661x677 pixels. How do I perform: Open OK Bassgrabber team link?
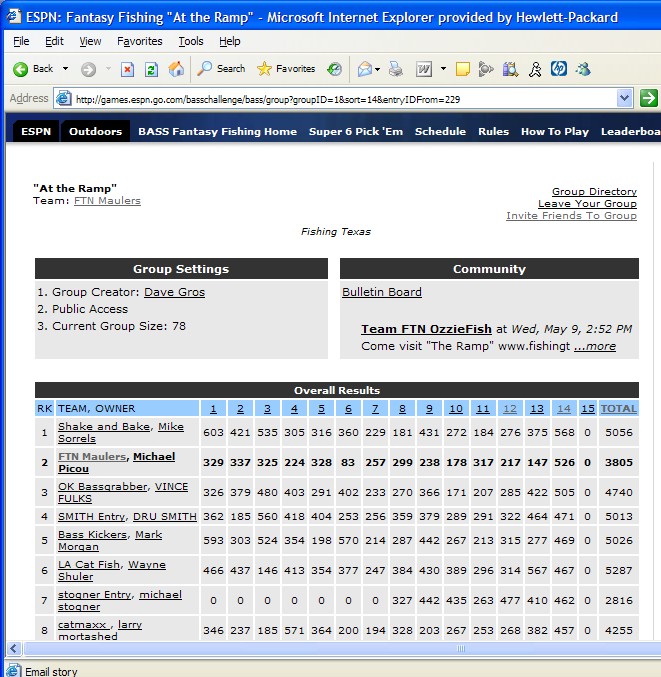(x=103, y=486)
